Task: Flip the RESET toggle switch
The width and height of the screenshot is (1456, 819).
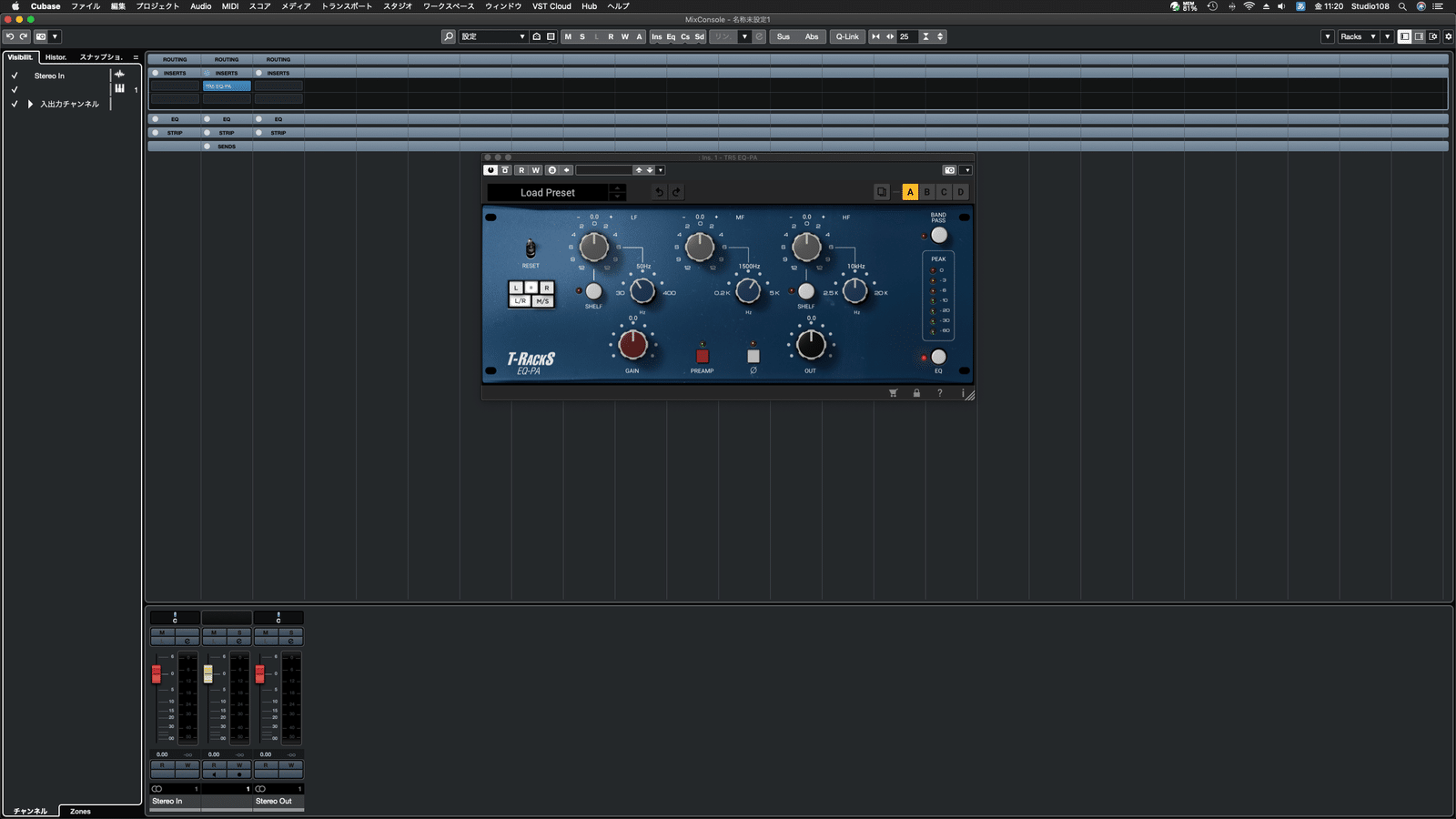Action: click(x=531, y=248)
